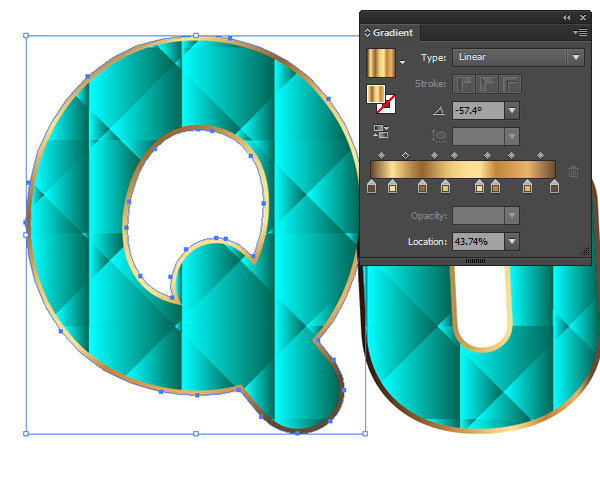This screenshot has width=600, height=489.
Task: Open the Type dropdown showing Linear
Action: click(518, 57)
